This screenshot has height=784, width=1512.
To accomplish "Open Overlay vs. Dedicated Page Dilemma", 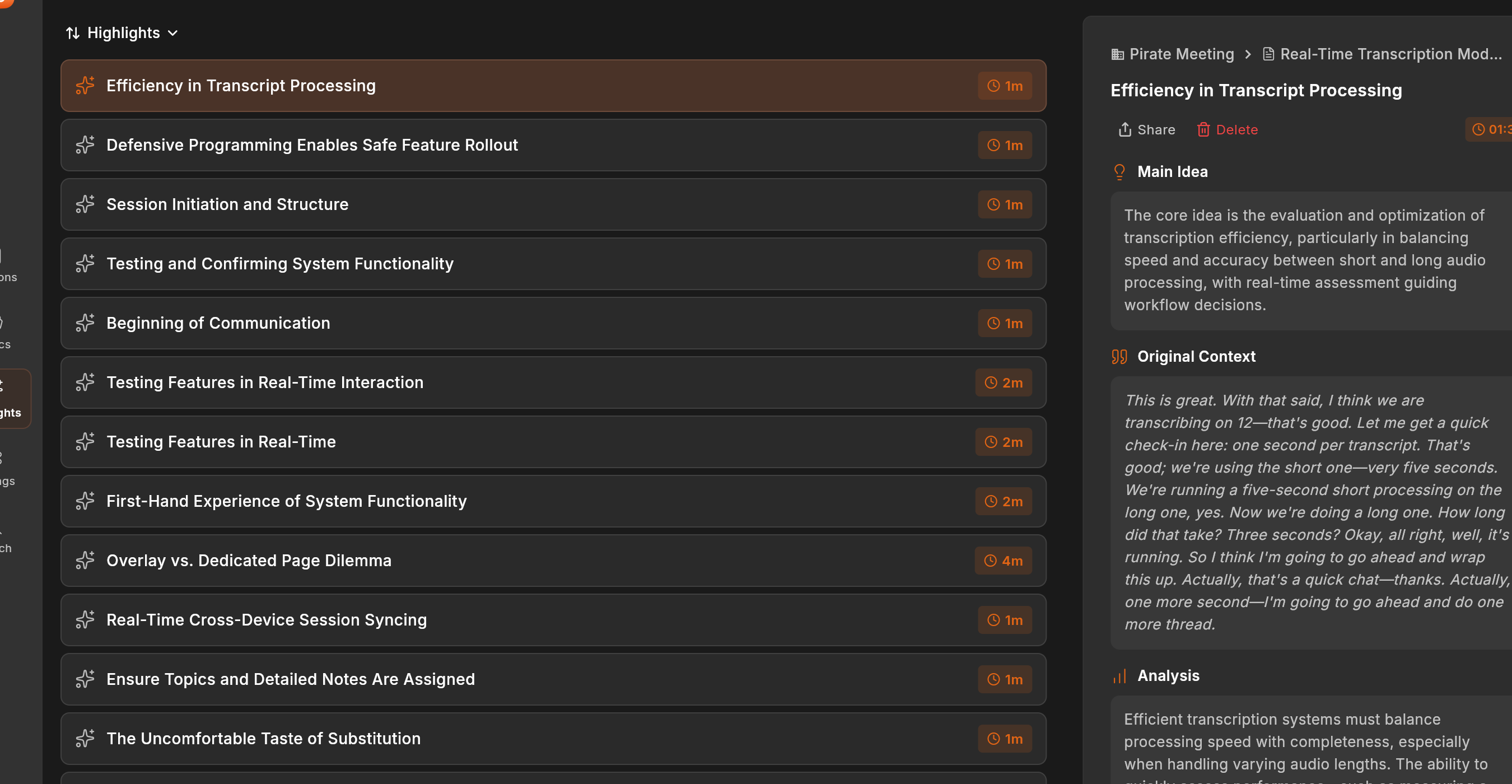I will point(249,561).
